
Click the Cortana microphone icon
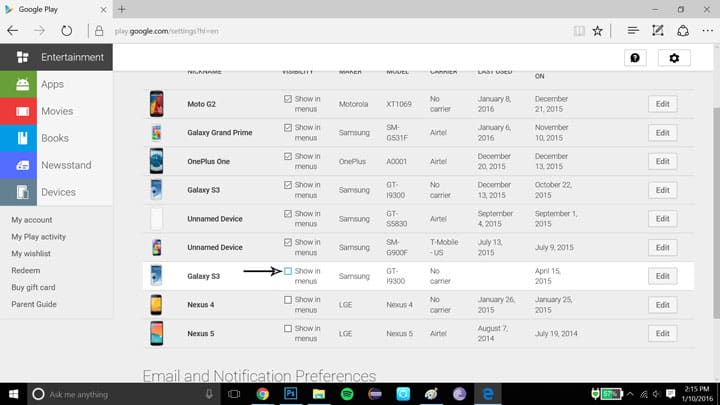(209, 394)
